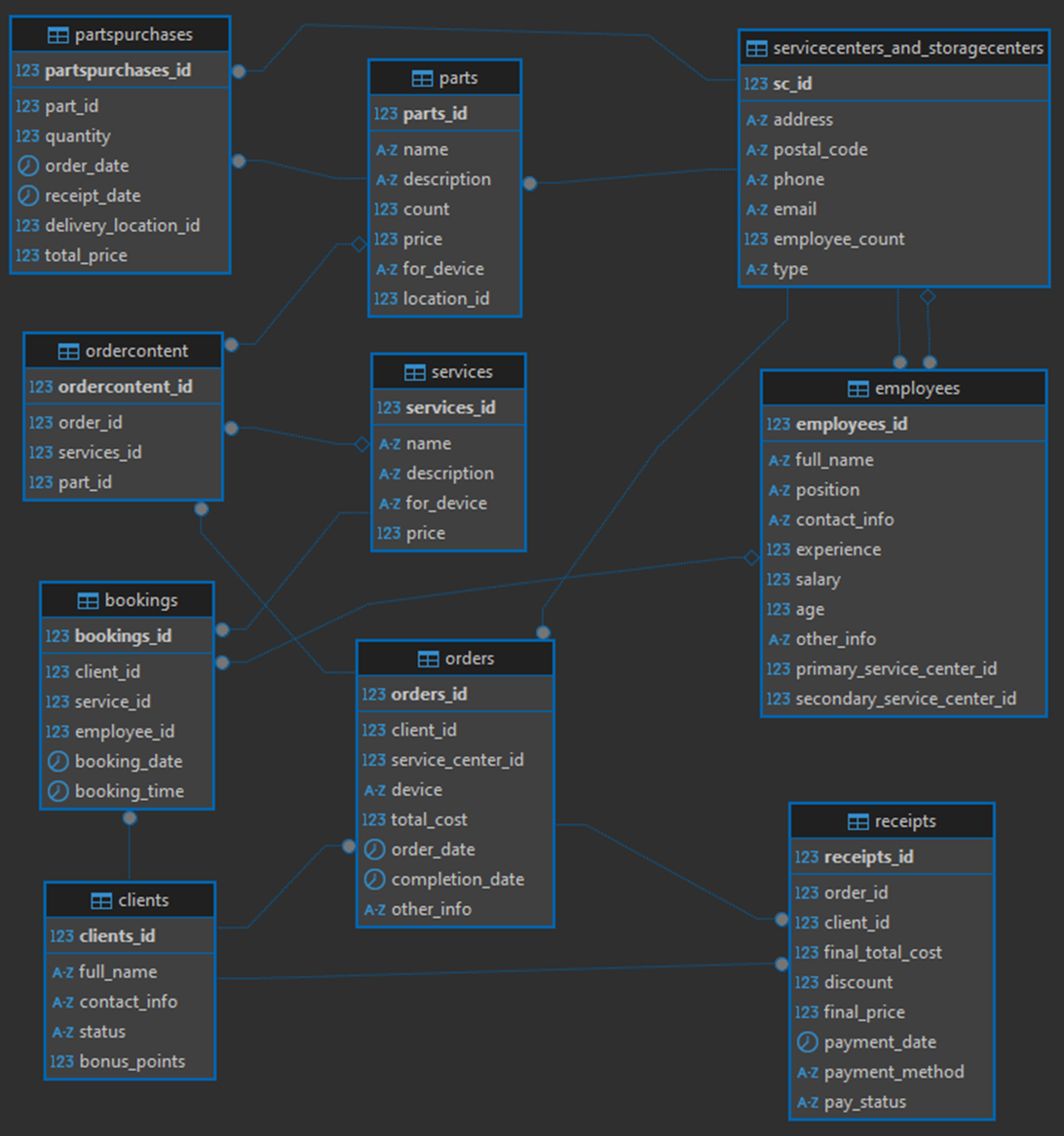
Task: Click the table icon in clients header
Action: 101,900
